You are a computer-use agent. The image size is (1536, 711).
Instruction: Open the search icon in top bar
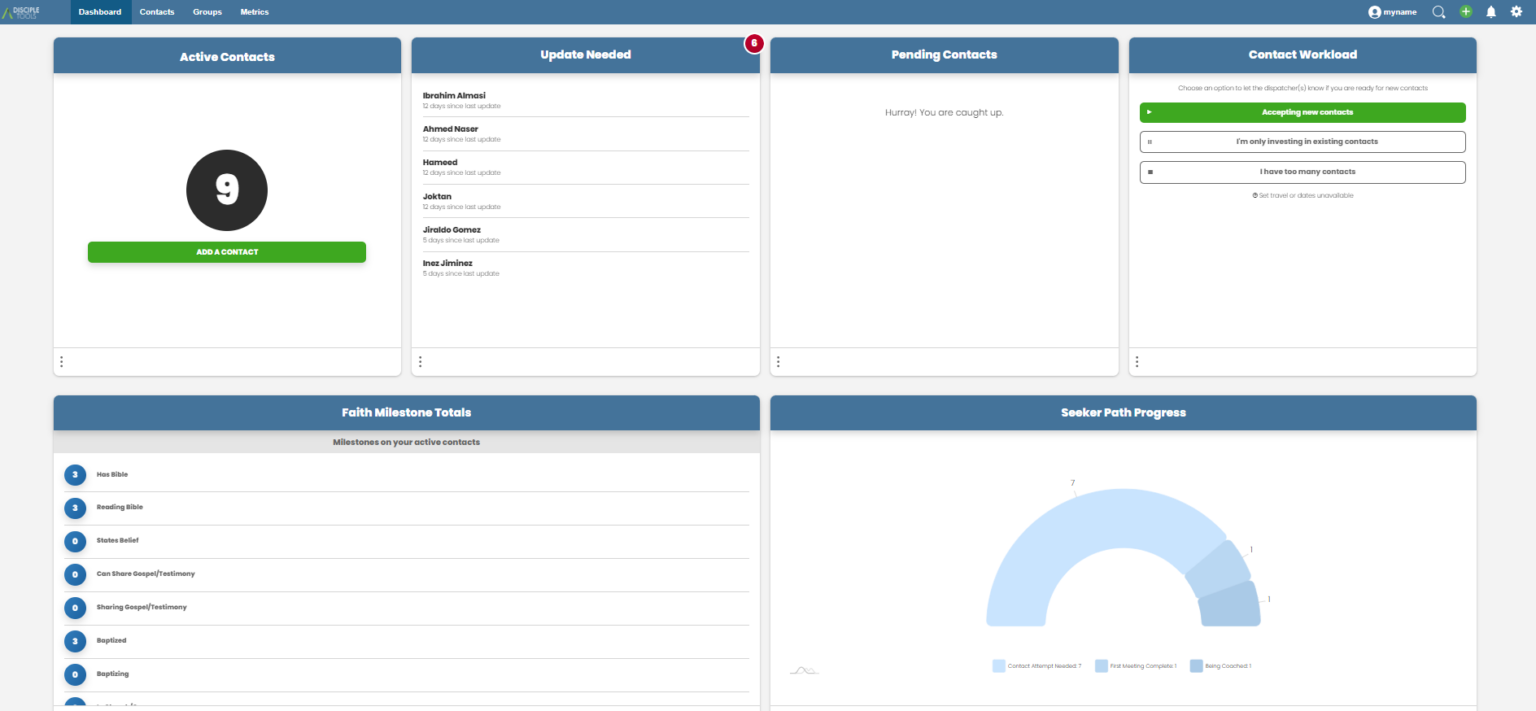pos(1438,11)
